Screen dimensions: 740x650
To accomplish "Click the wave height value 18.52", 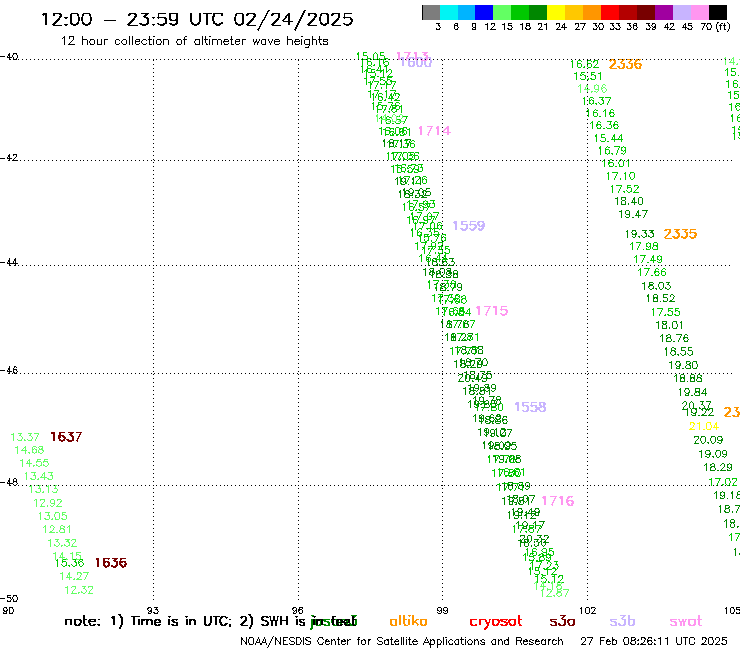I will click(660, 298).
